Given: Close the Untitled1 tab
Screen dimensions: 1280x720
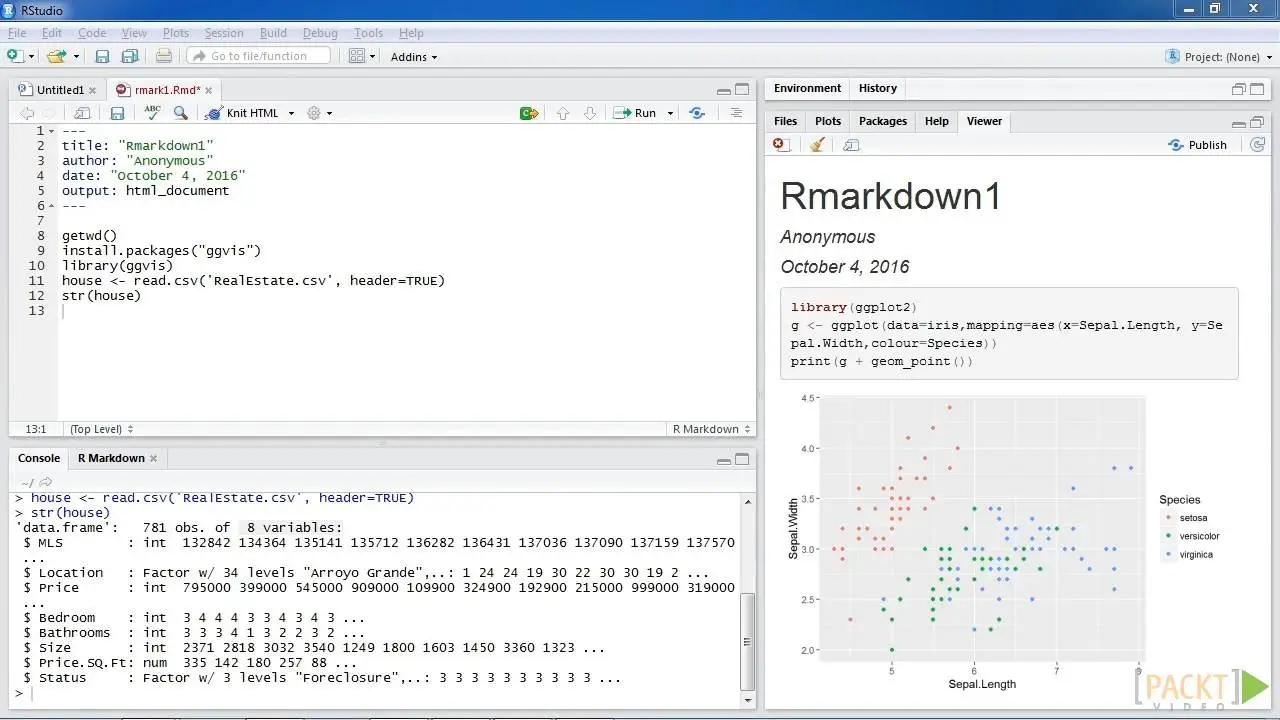Looking at the screenshot, I should point(92,90).
